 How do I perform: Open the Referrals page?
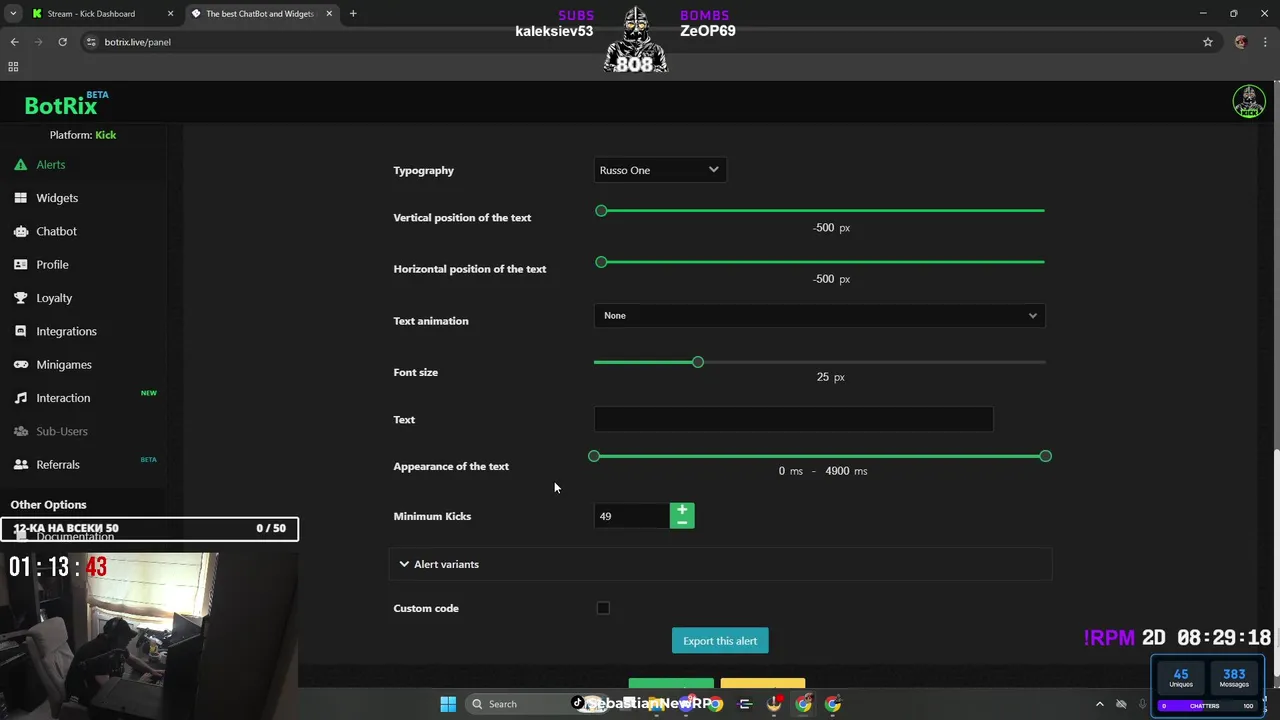(58, 465)
